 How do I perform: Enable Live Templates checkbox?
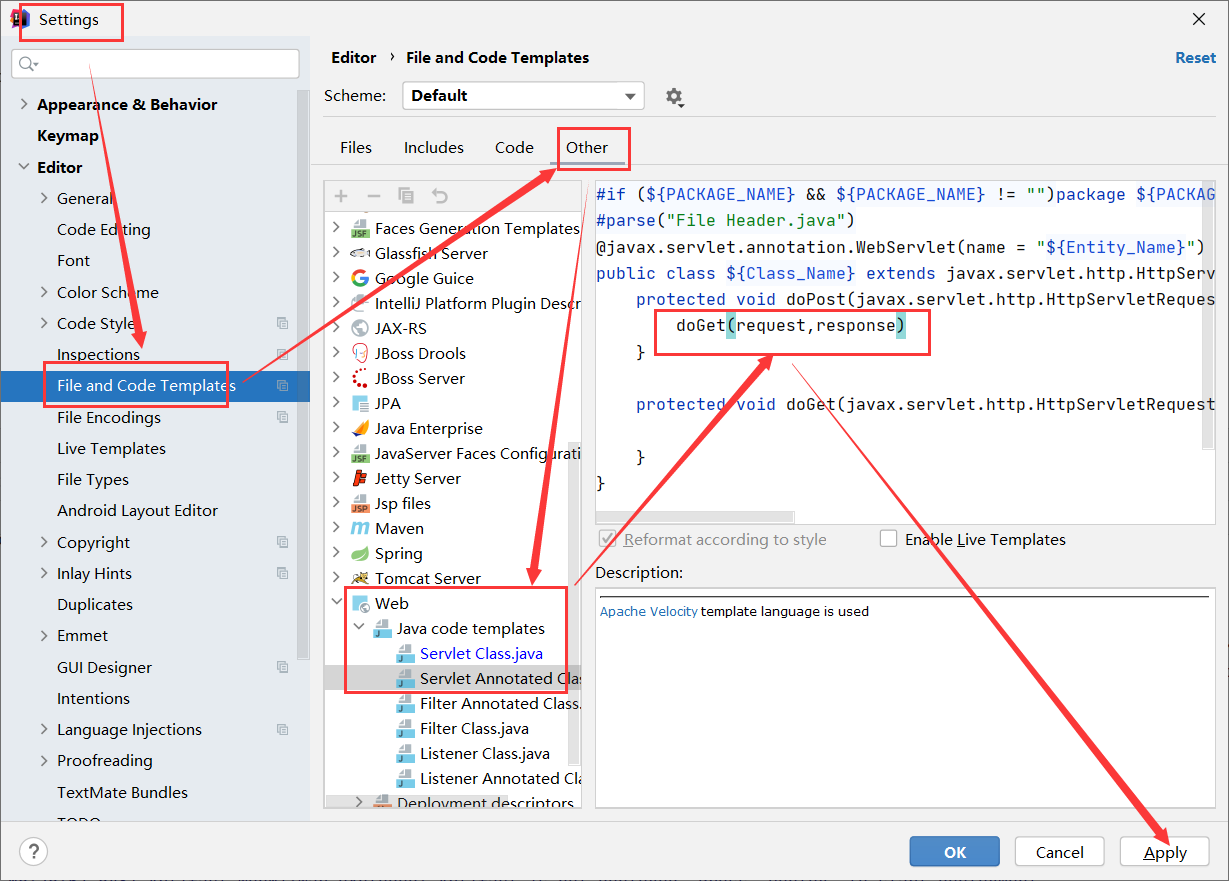888,539
